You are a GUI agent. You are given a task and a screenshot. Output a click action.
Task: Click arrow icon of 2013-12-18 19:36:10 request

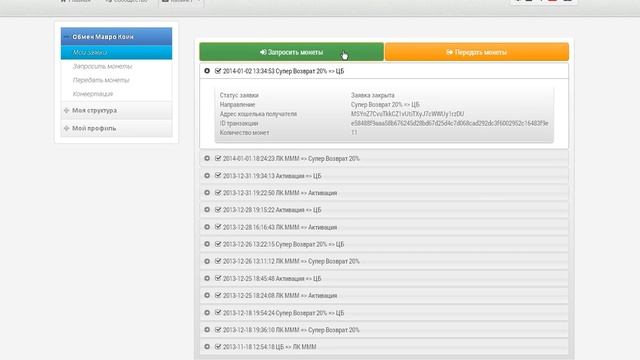[207, 330]
